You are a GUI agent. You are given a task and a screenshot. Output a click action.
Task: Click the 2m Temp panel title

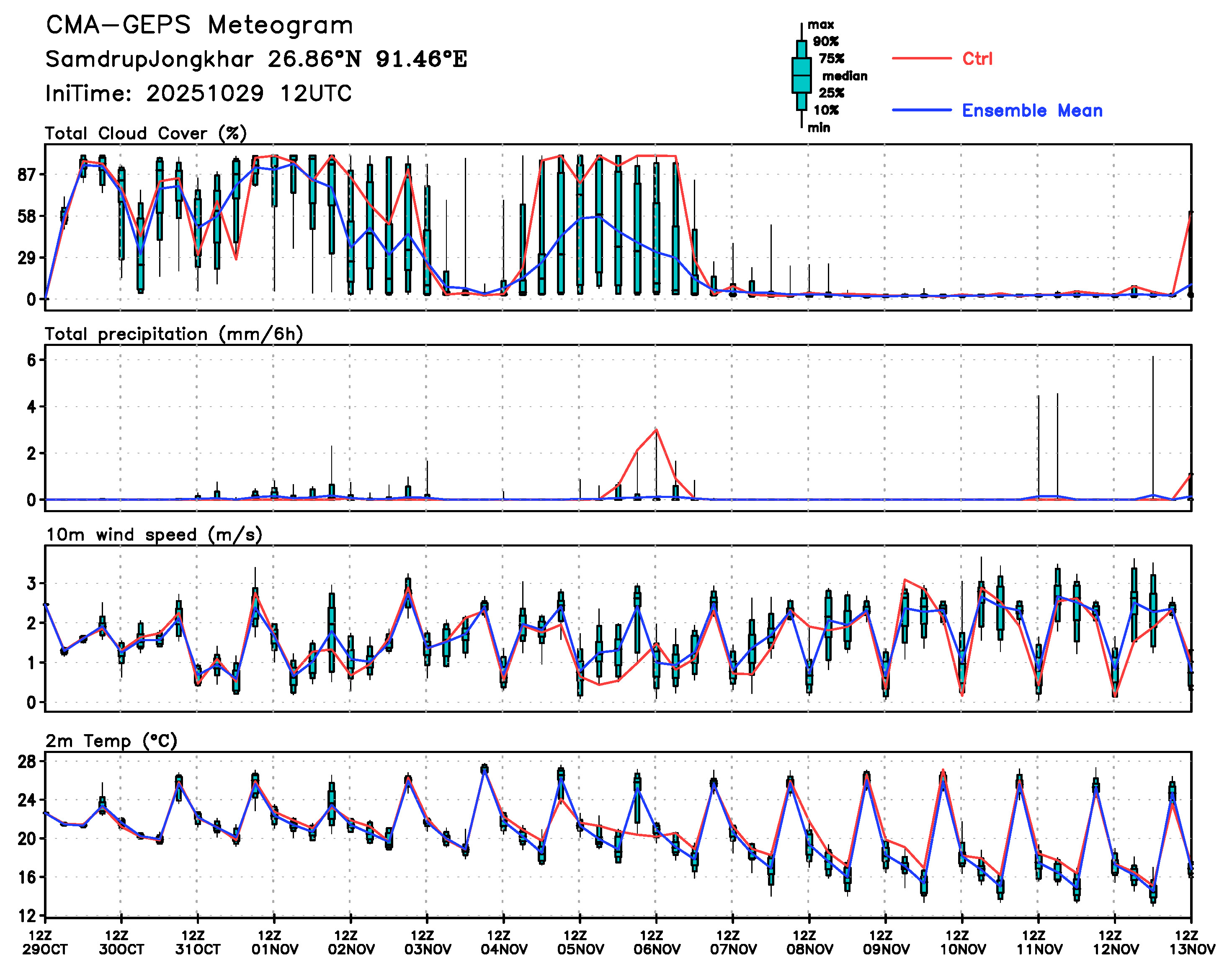(x=111, y=740)
